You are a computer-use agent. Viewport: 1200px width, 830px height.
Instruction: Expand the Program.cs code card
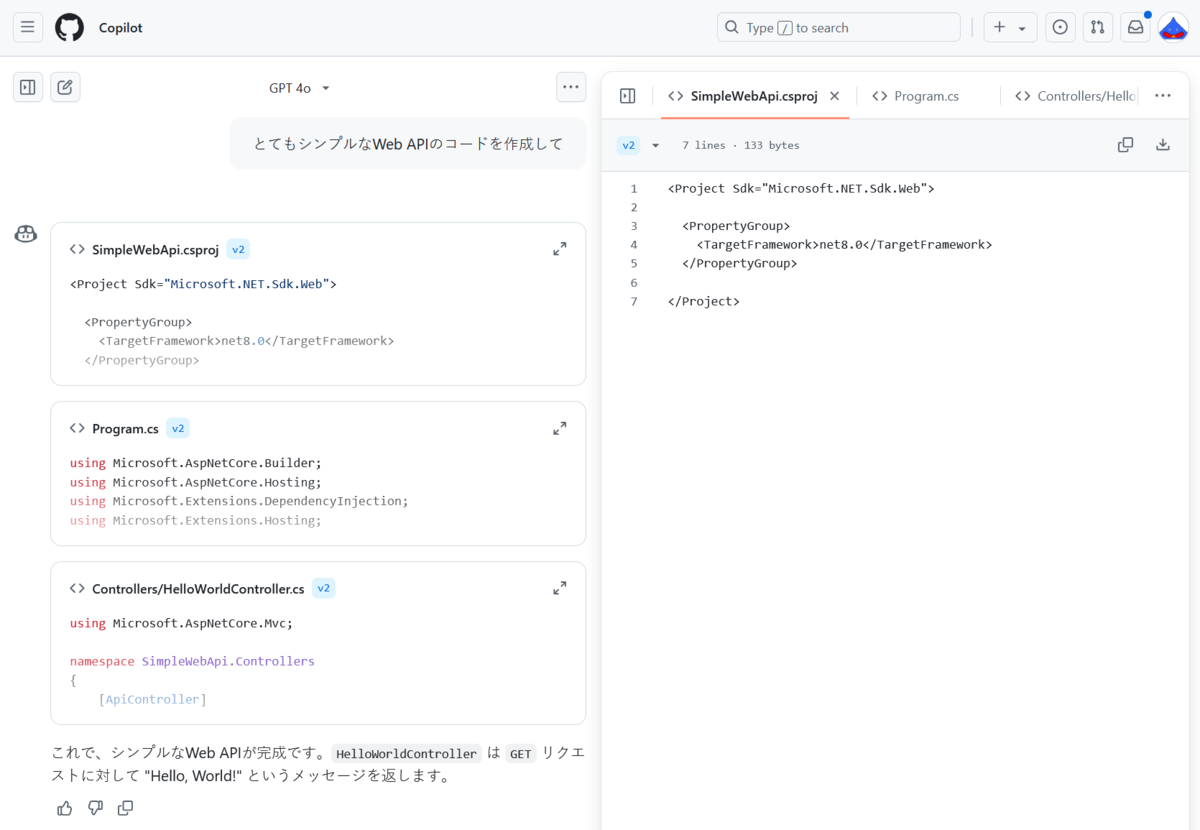(x=560, y=428)
